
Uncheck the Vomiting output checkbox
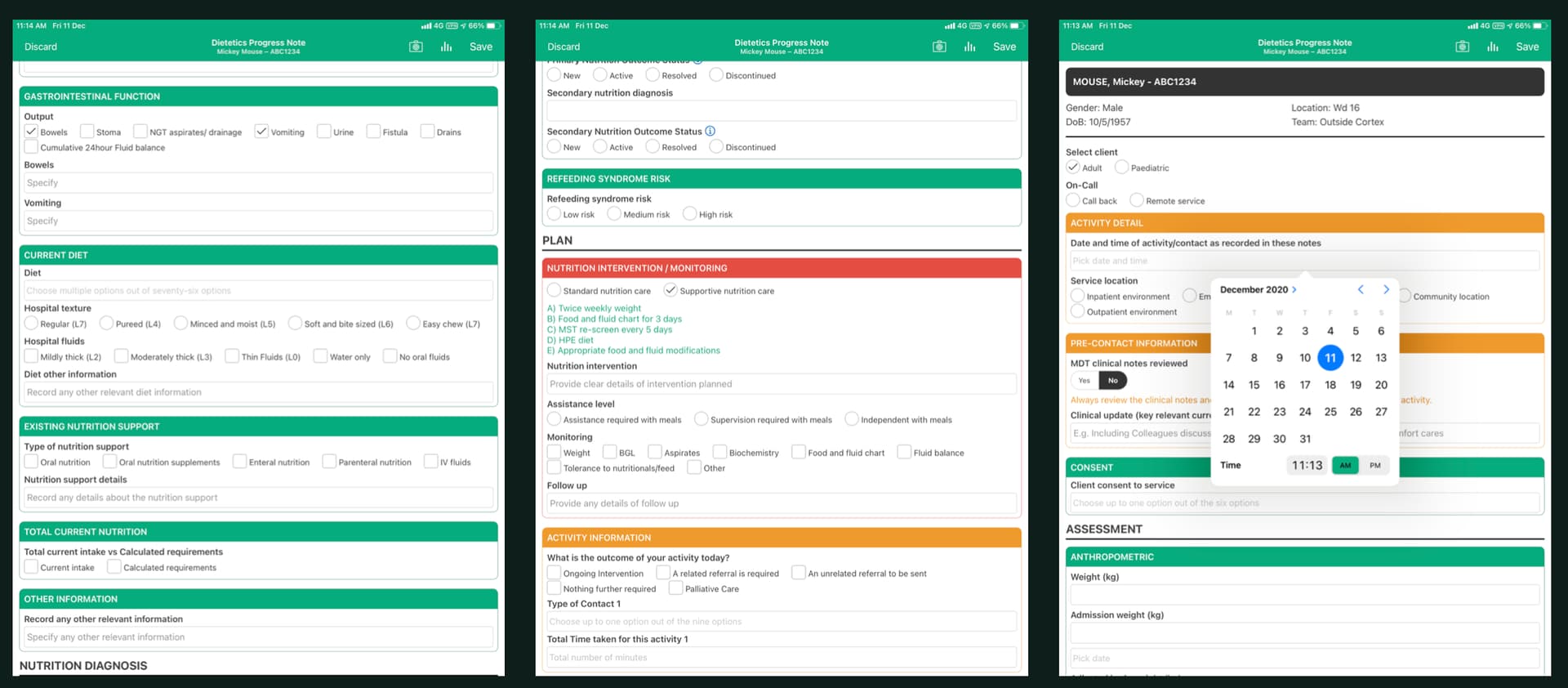pyautogui.click(x=261, y=132)
